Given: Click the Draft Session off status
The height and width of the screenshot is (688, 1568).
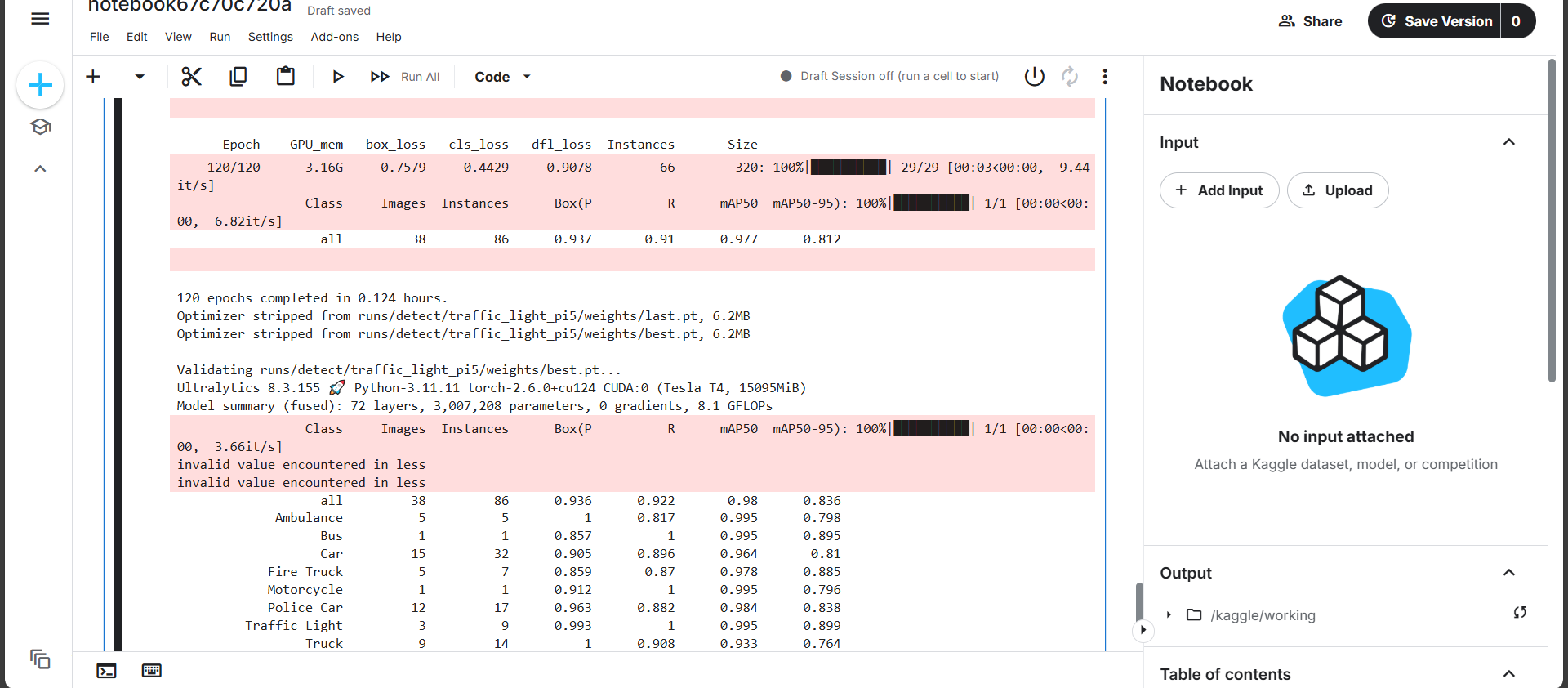Looking at the screenshot, I should click(889, 76).
